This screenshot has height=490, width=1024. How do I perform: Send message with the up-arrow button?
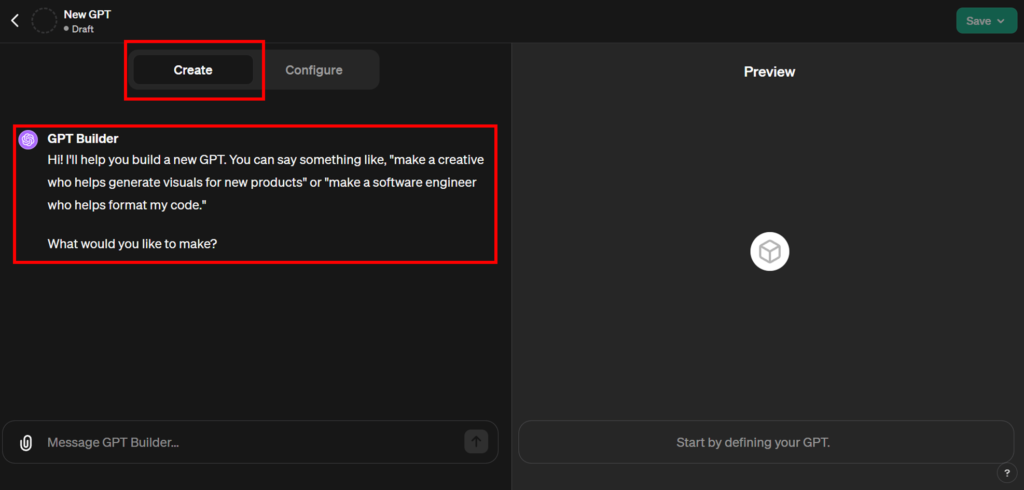coord(476,442)
